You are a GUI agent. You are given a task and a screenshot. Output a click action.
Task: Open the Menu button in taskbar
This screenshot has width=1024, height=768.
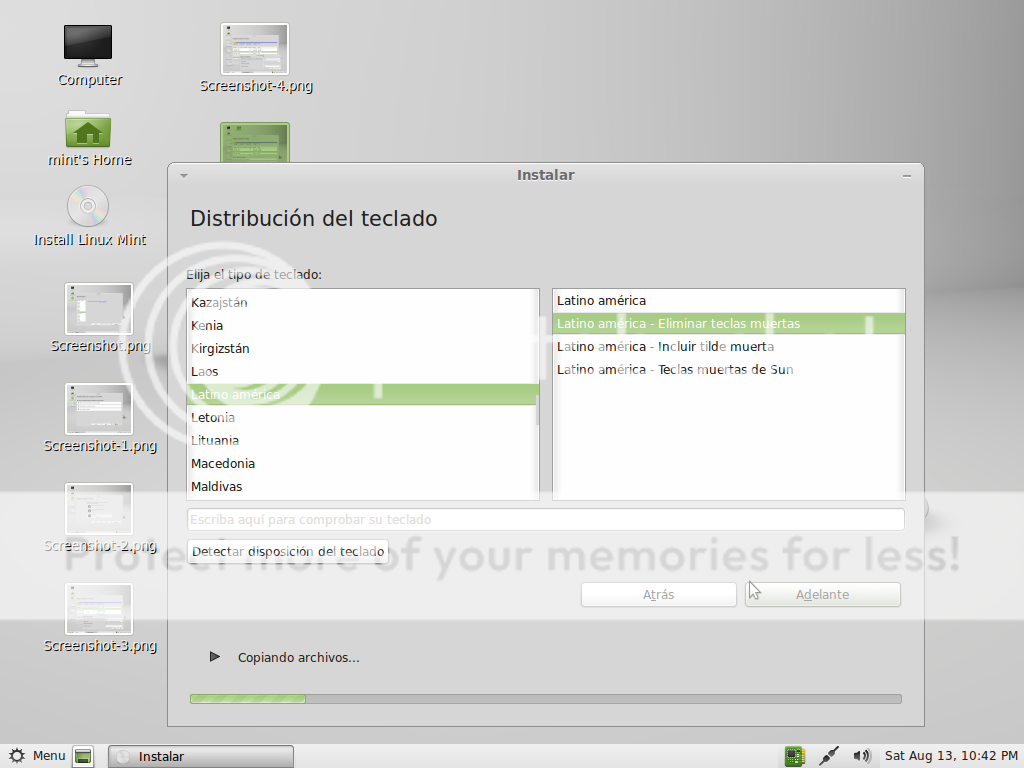(37, 756)
